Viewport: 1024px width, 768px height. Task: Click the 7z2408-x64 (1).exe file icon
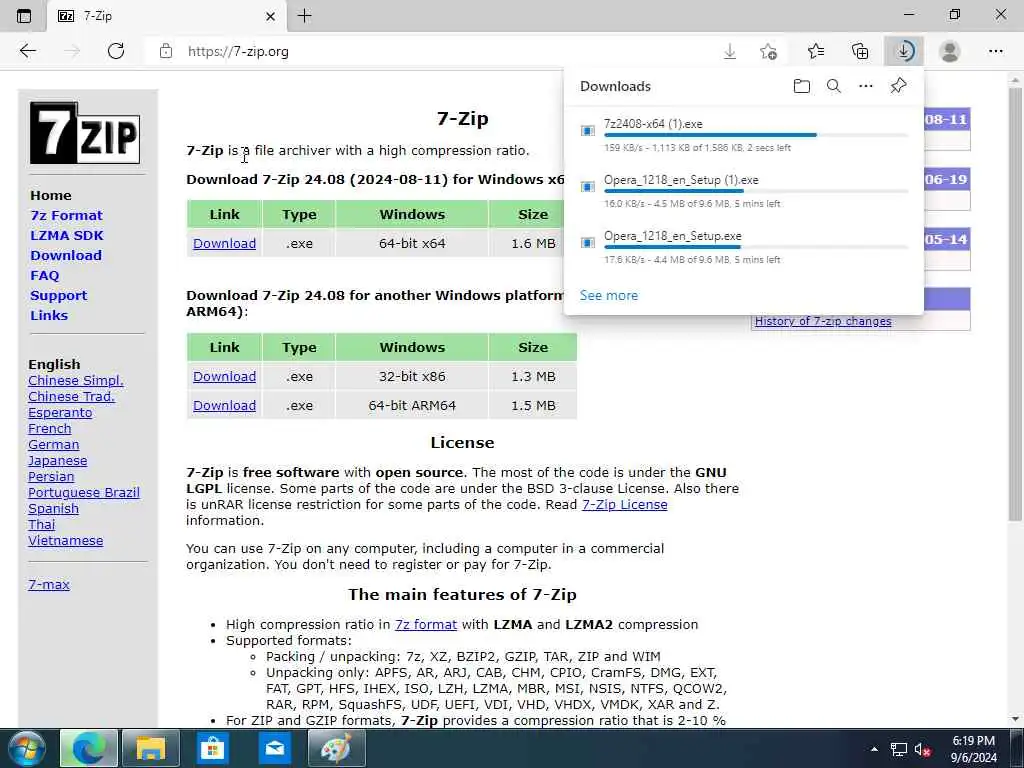click(x=588, y=131)
